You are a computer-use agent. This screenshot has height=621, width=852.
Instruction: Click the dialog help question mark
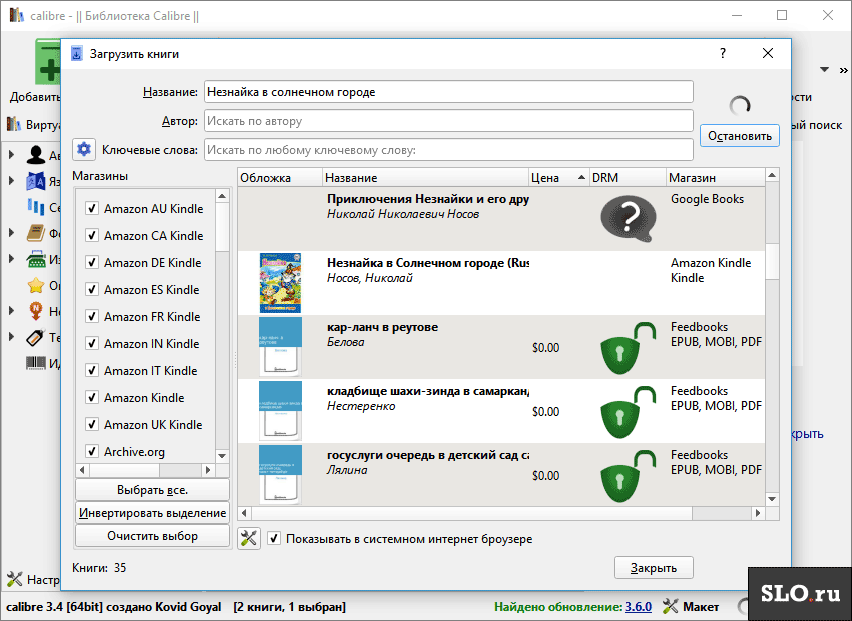tap(723, 53)
